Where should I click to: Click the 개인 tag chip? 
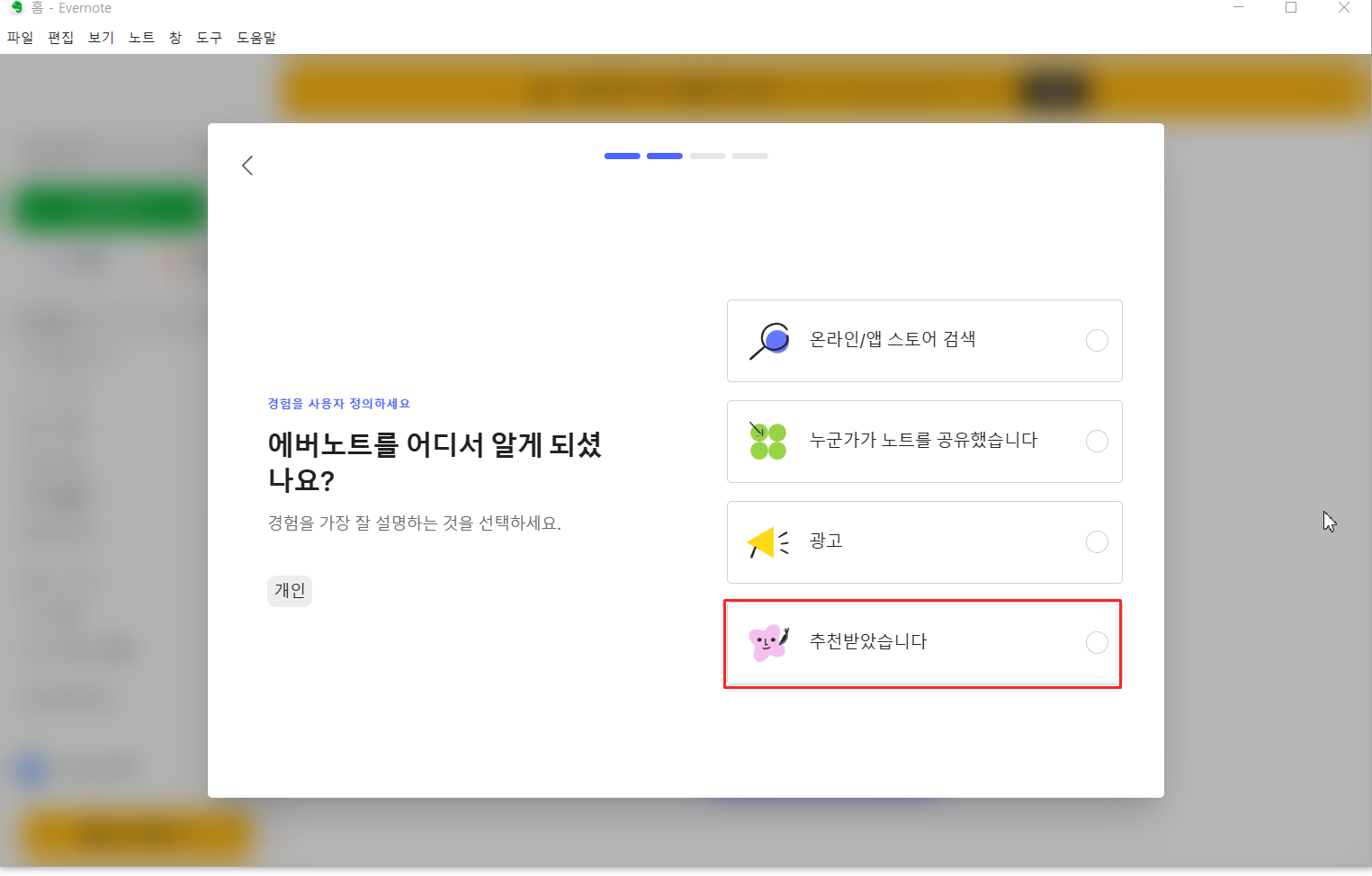[x=290, y=591]
